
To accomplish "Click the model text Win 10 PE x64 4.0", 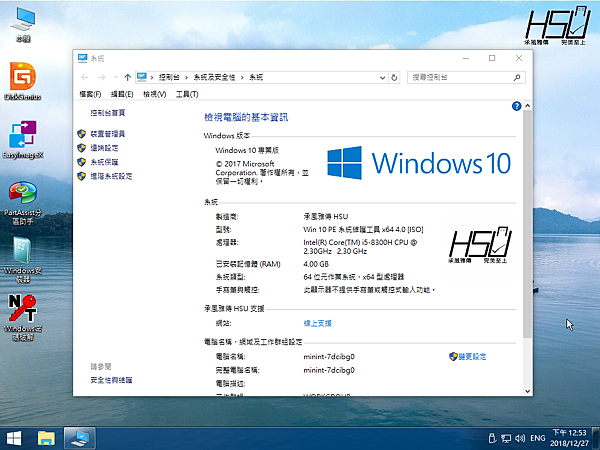I will (x=363, y=230).
